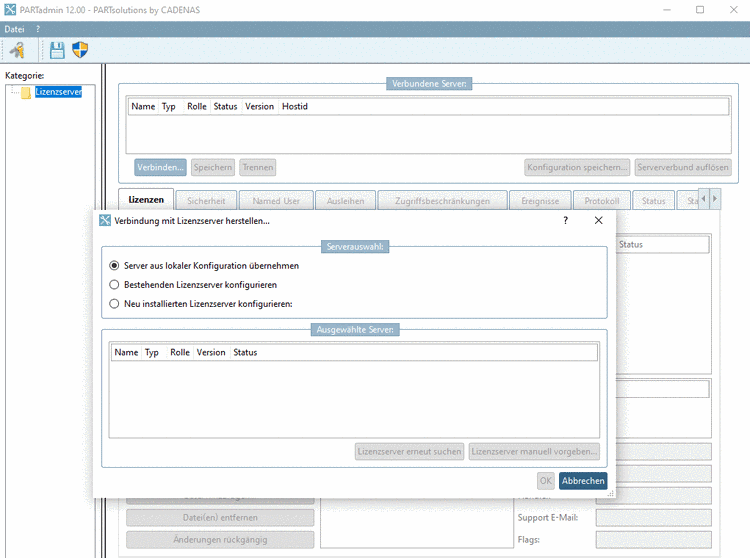
Task: Click the Datei(en) entfernen button
Action: tap(220, 517)
